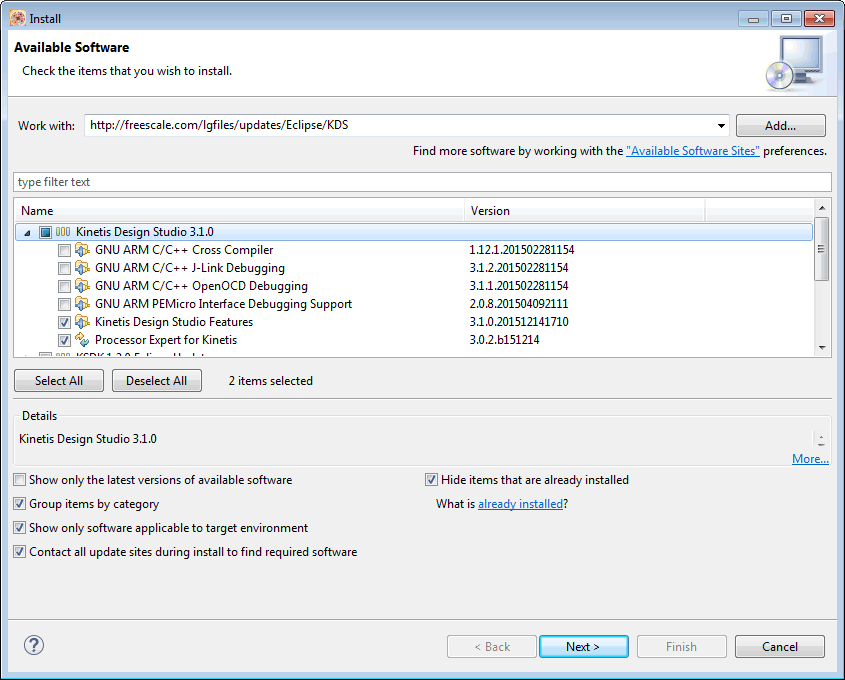
Task: Click the GNU ARM C/C++ Cross Compiler feature icon
Action: (x=83, y=250)
